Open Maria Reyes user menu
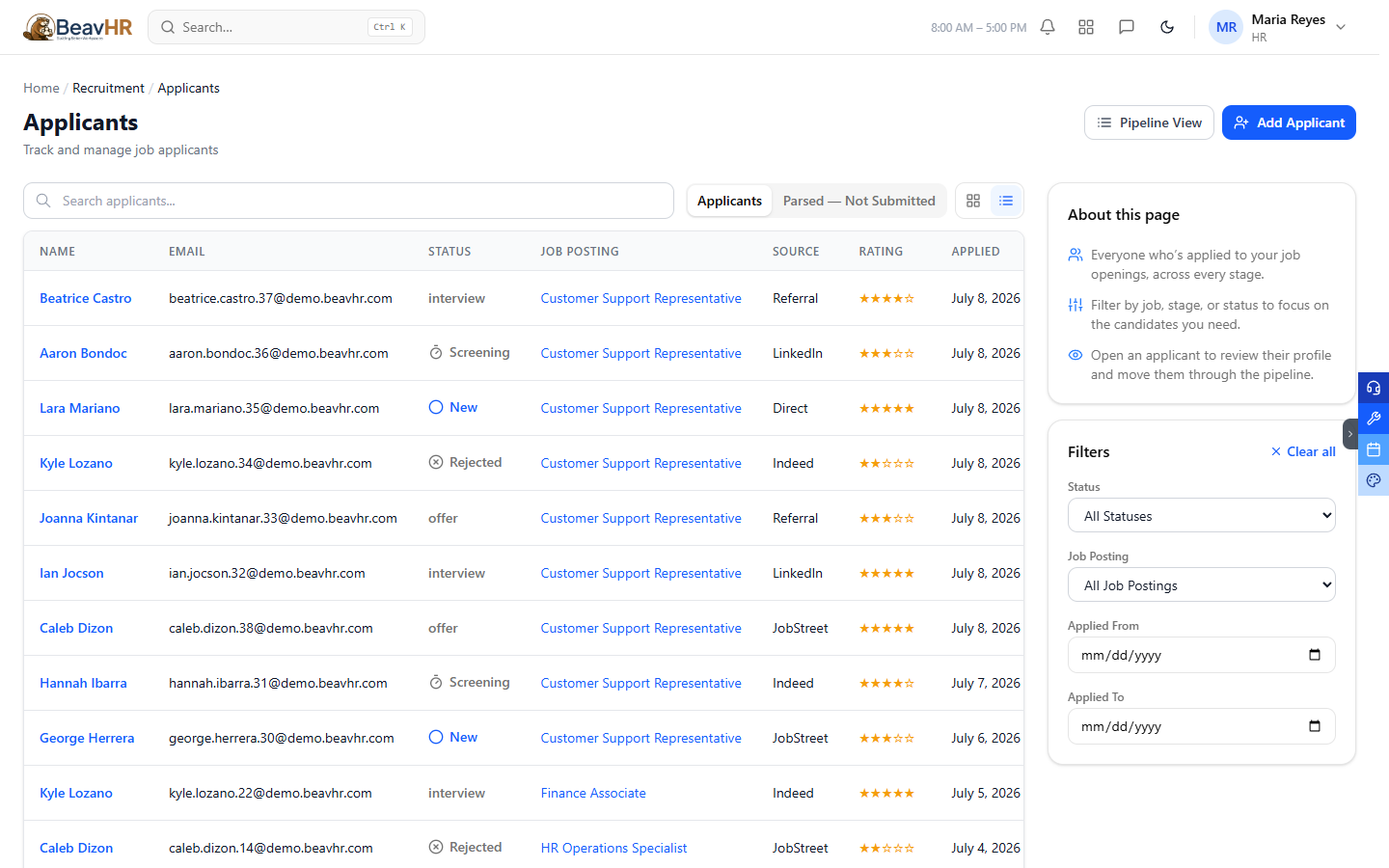This screenshot has width=1389, height=868. point(1278,27)
